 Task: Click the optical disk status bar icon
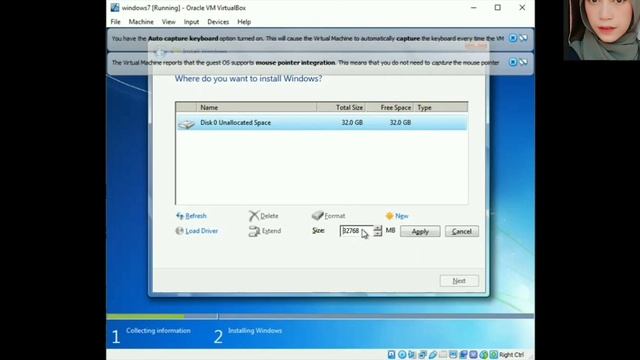point(402,354)
